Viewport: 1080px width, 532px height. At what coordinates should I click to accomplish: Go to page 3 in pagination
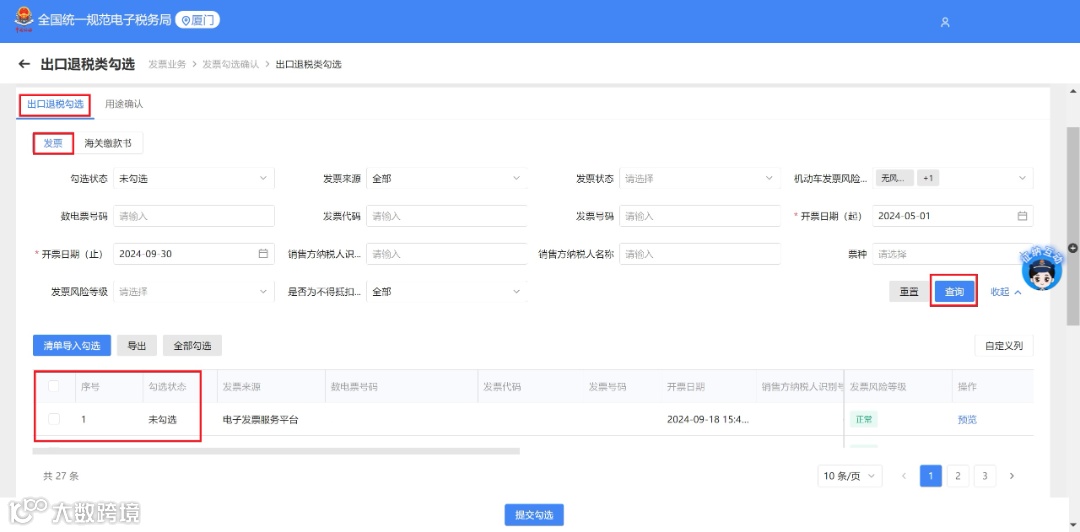[x=985, y=476]
